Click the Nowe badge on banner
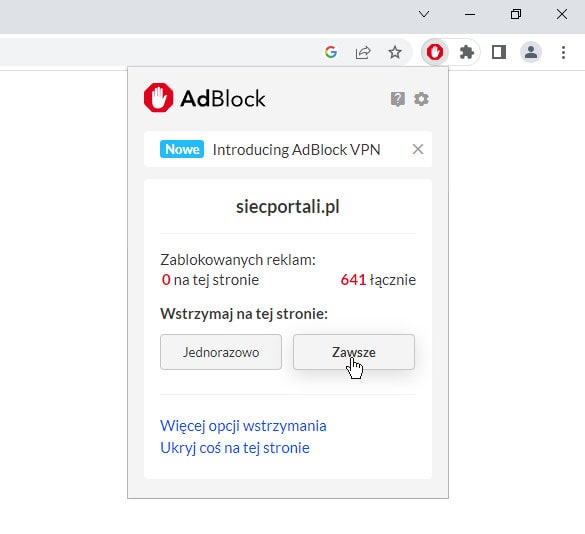The width and height of the screenshot is (585, 534). 182,149
